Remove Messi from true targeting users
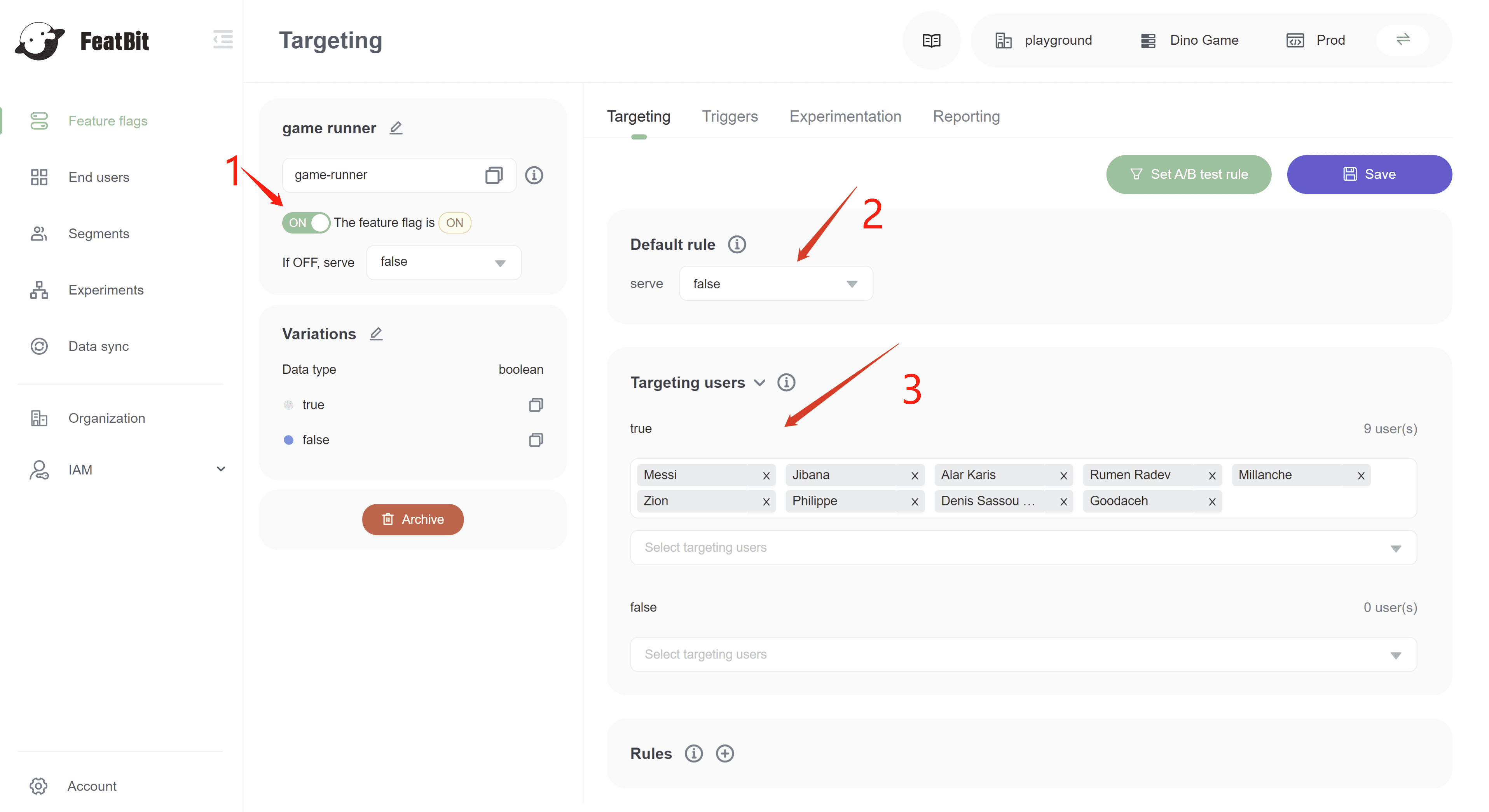 [x=766, y=476]
